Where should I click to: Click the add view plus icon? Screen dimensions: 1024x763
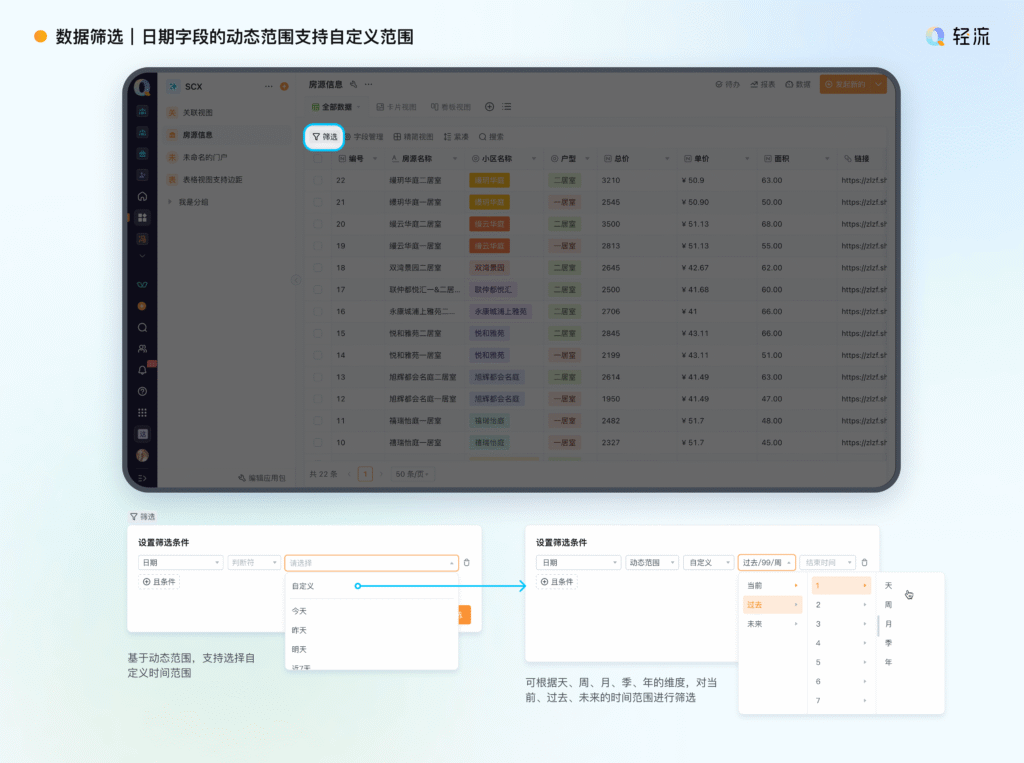489,107
